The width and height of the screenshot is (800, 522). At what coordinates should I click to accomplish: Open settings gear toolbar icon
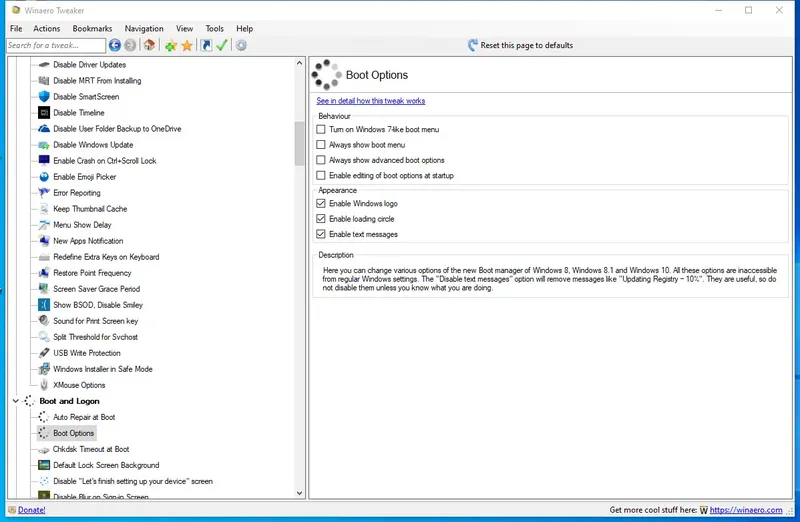coord(241,45)
